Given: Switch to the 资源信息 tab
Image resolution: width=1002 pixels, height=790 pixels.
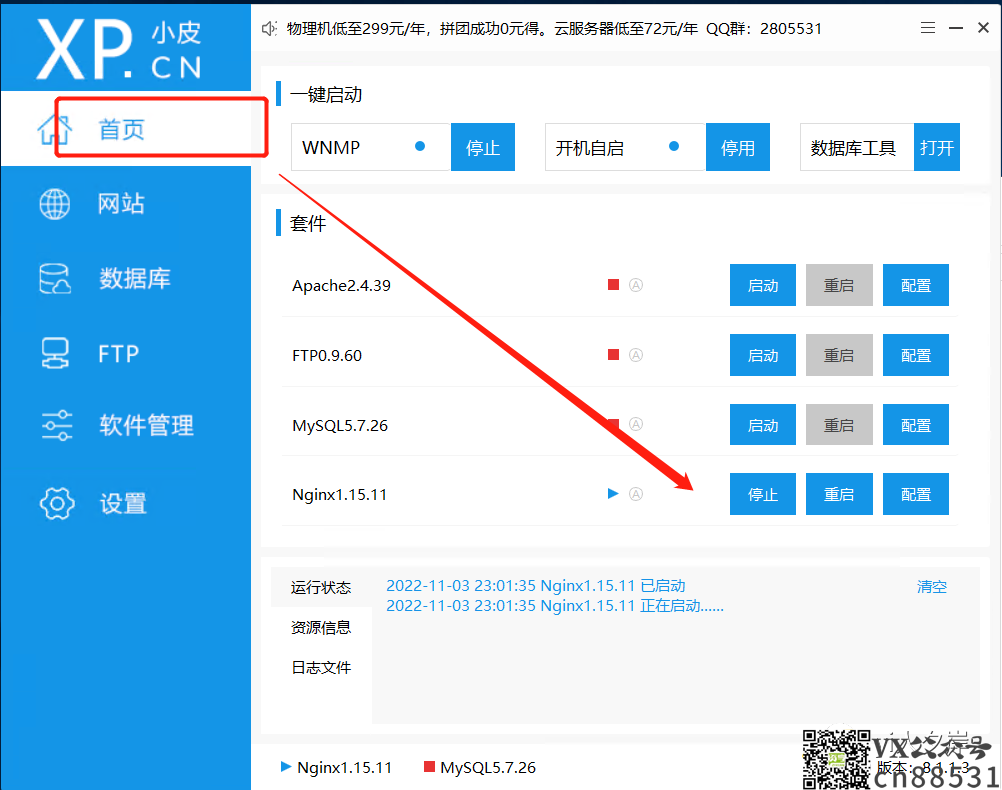Looking at the screenshot, I should (321, 627).
